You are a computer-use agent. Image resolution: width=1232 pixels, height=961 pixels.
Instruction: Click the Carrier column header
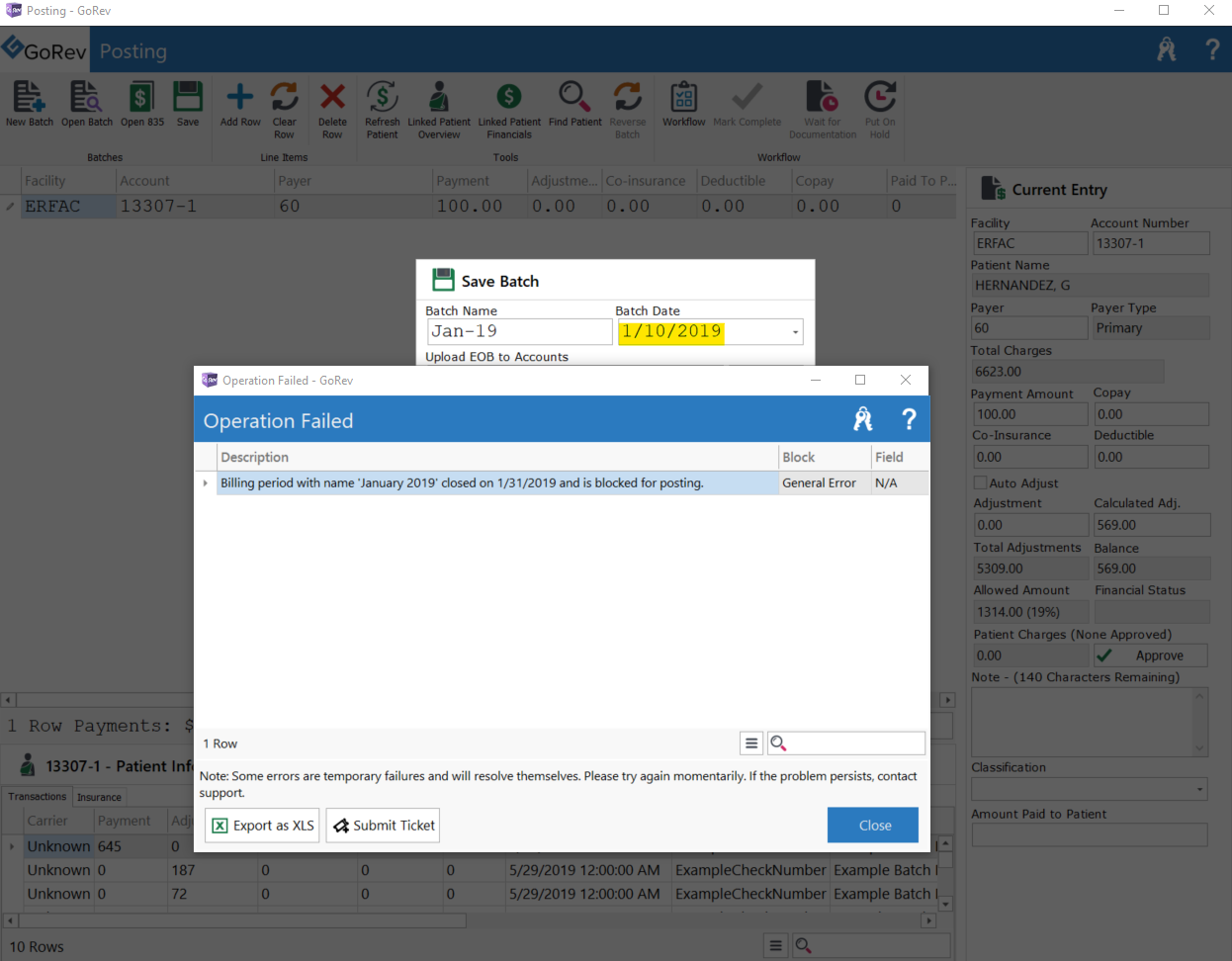point(58,821)
